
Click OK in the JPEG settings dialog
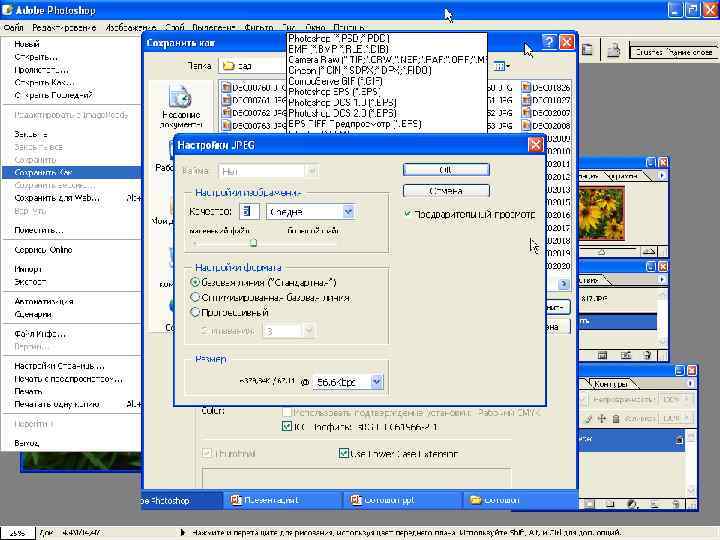tap(446, 170)
